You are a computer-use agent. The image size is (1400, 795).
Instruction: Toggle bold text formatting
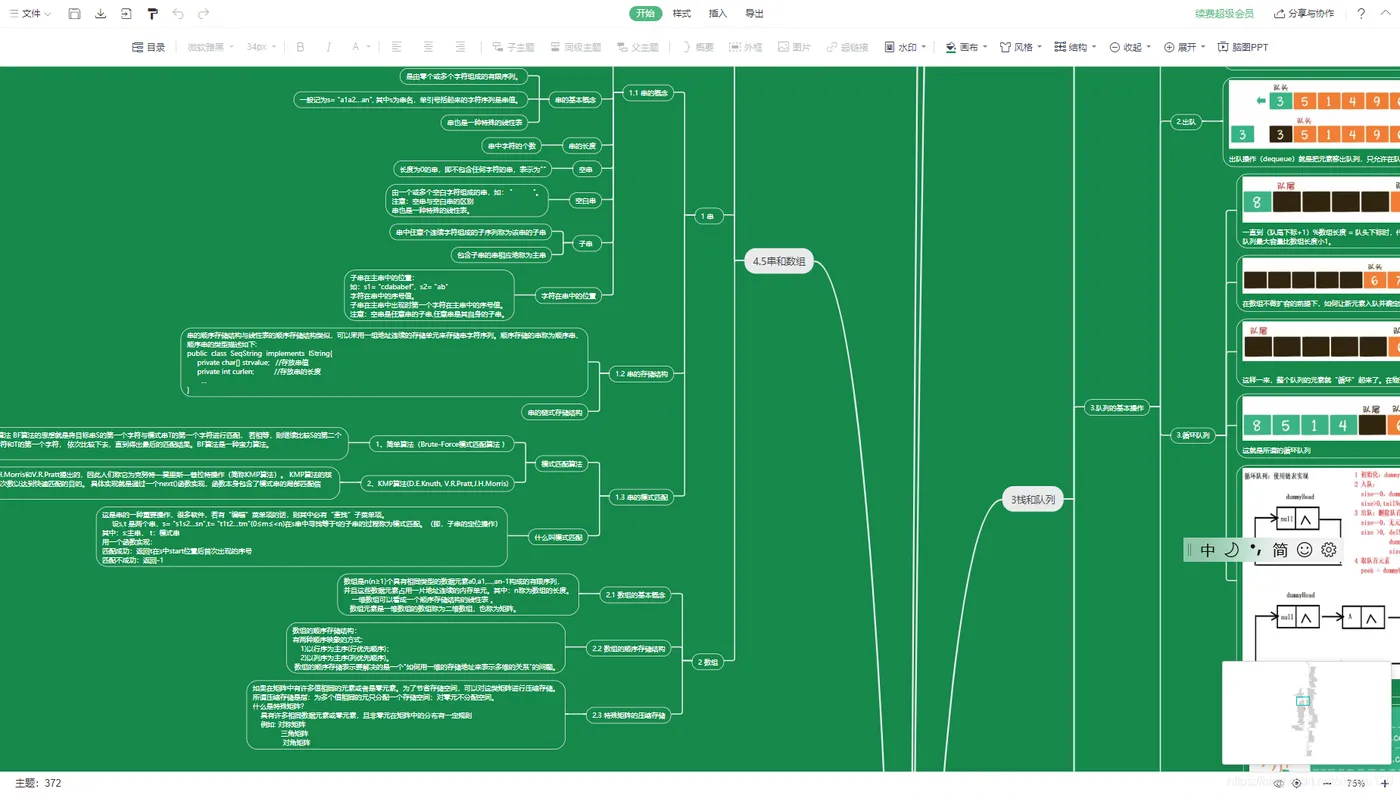tap(300, 47)
